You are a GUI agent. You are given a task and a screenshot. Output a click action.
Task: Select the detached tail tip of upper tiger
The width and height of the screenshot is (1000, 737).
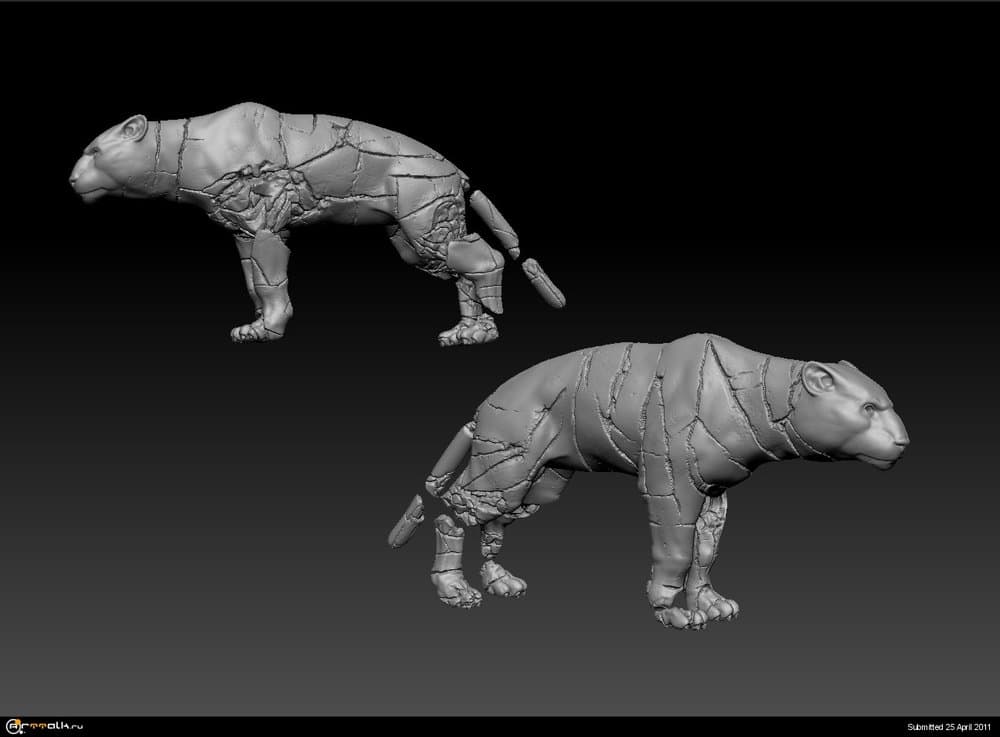click(x=544, y=282)
